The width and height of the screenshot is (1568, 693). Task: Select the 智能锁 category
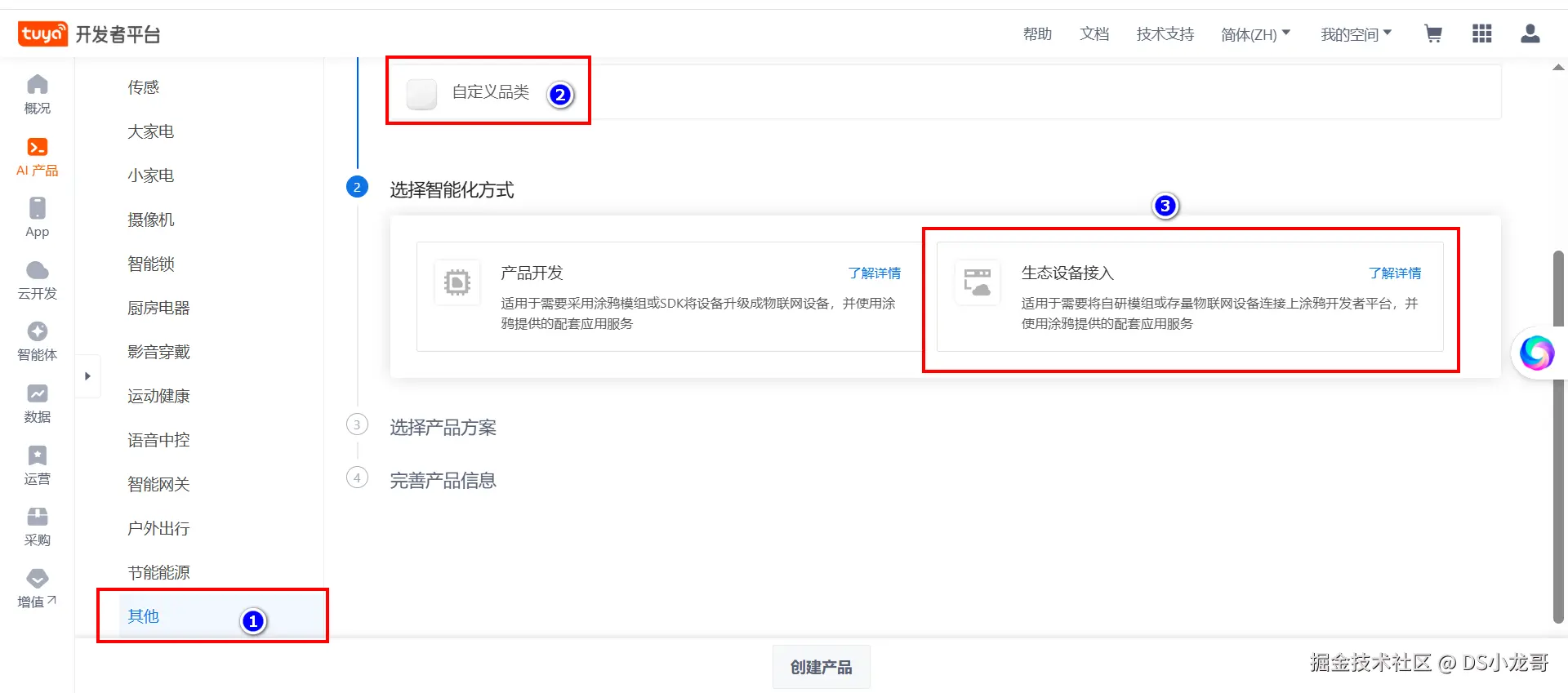(x=151, y=264)
